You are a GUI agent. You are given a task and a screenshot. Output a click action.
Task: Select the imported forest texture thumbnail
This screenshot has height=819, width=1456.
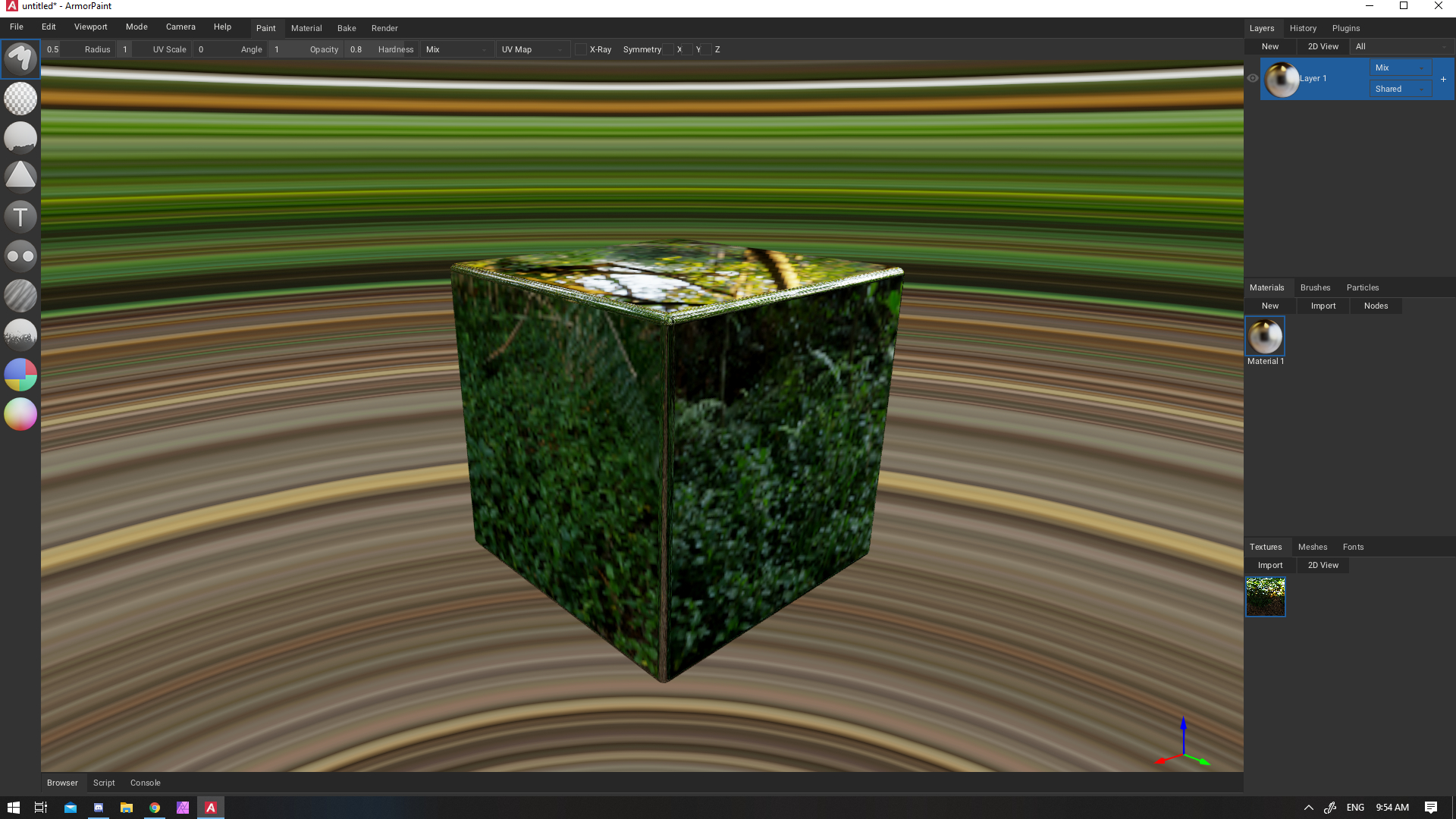tap(1265, 598)
